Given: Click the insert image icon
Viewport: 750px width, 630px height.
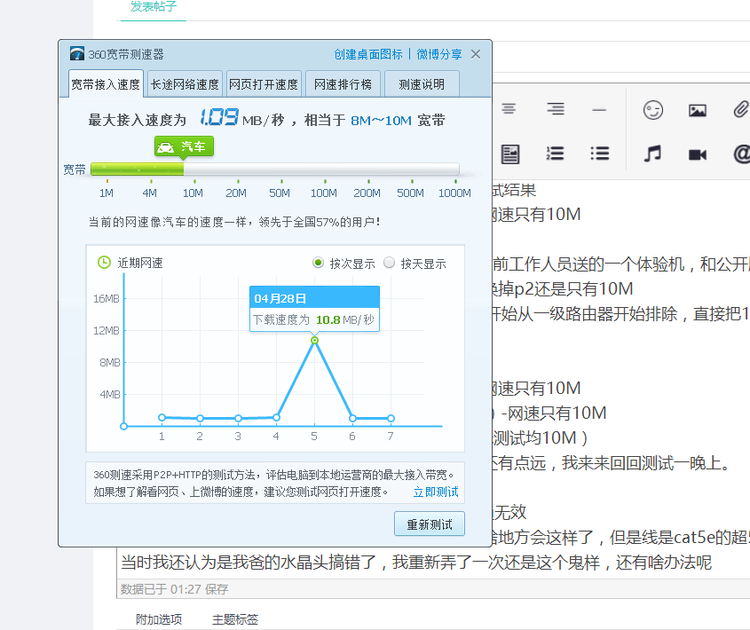Looking at the screenshot, I should coord(697,109).
